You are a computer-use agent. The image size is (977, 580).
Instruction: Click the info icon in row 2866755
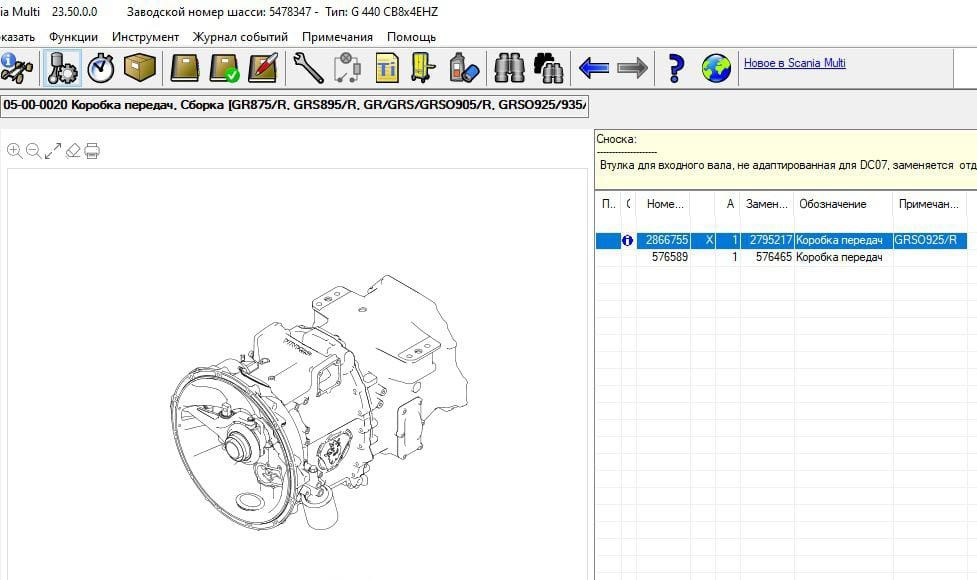(628, 241)
